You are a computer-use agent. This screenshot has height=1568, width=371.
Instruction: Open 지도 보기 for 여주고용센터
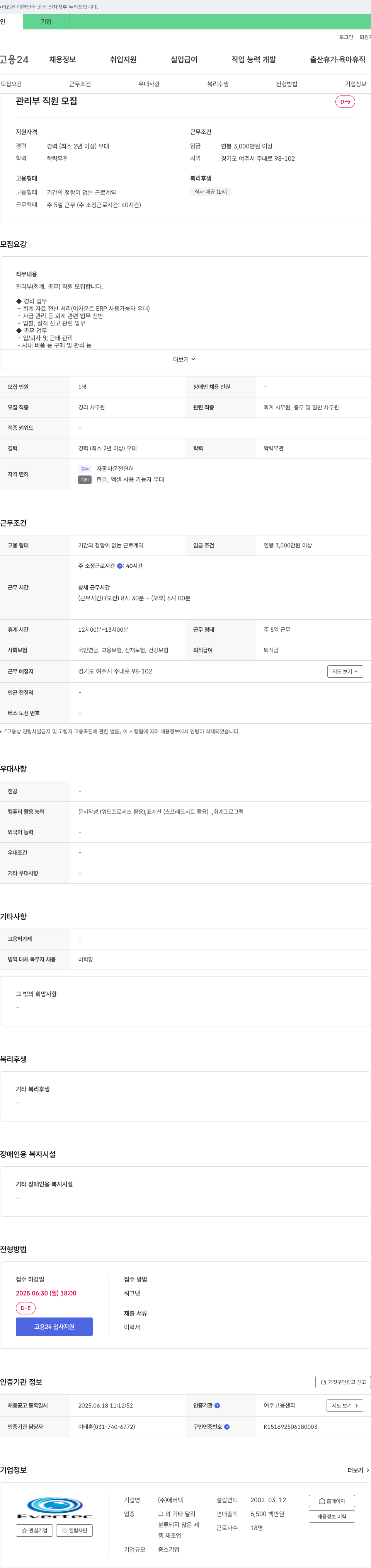[345, 1406]
